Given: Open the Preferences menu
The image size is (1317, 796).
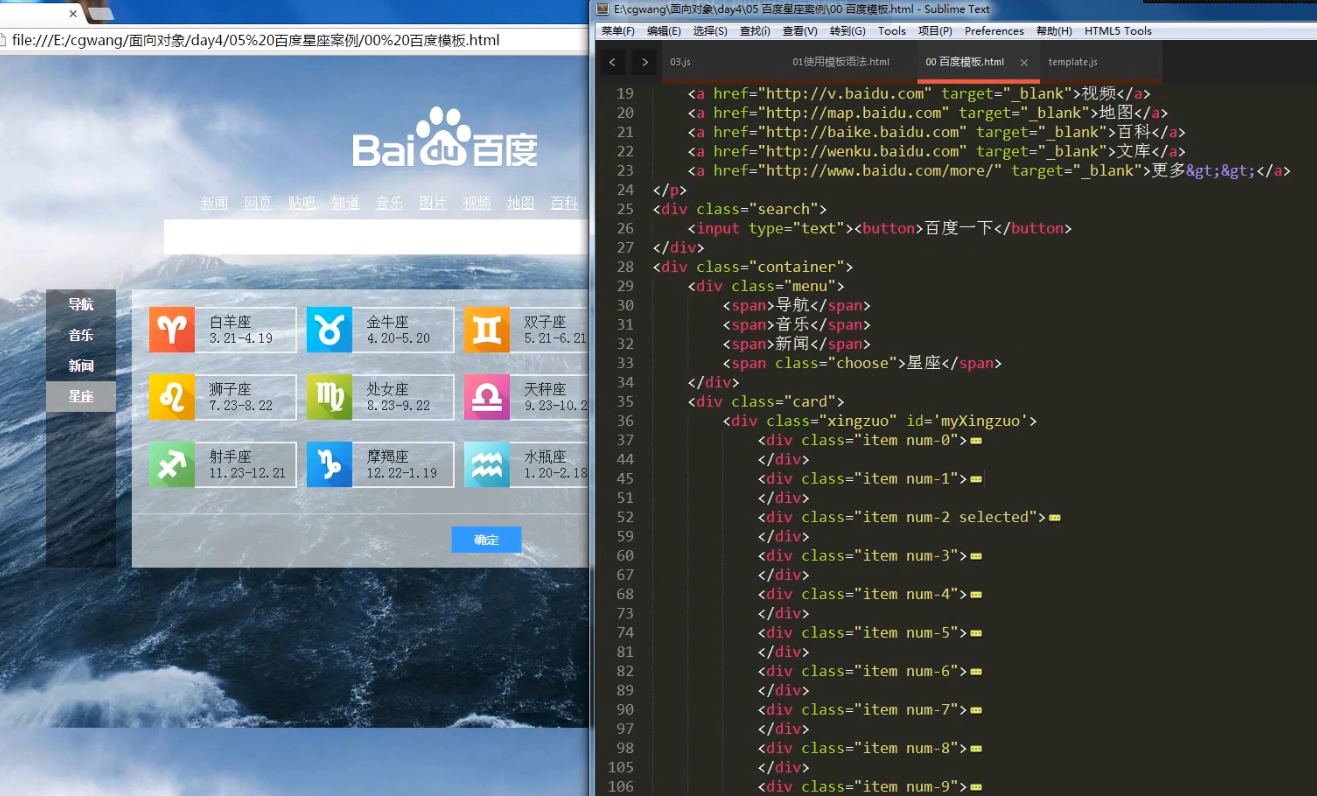Looking at the screenshot, I should click(x=994, y=31).
